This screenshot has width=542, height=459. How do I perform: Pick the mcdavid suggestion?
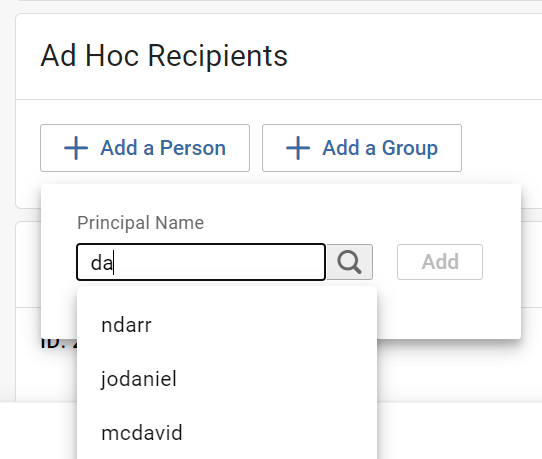227,433
